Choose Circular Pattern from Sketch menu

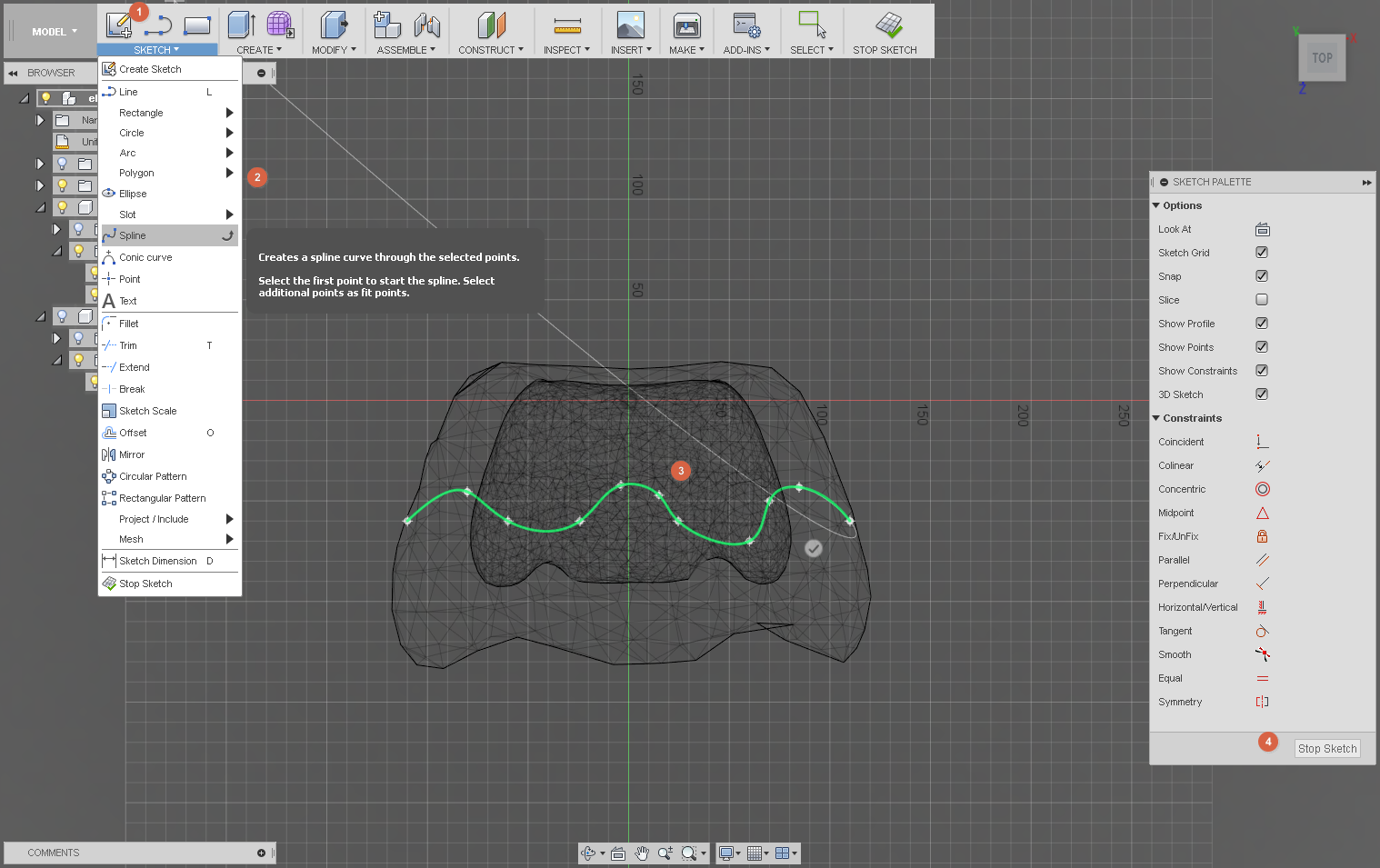[x=169, y=476]
